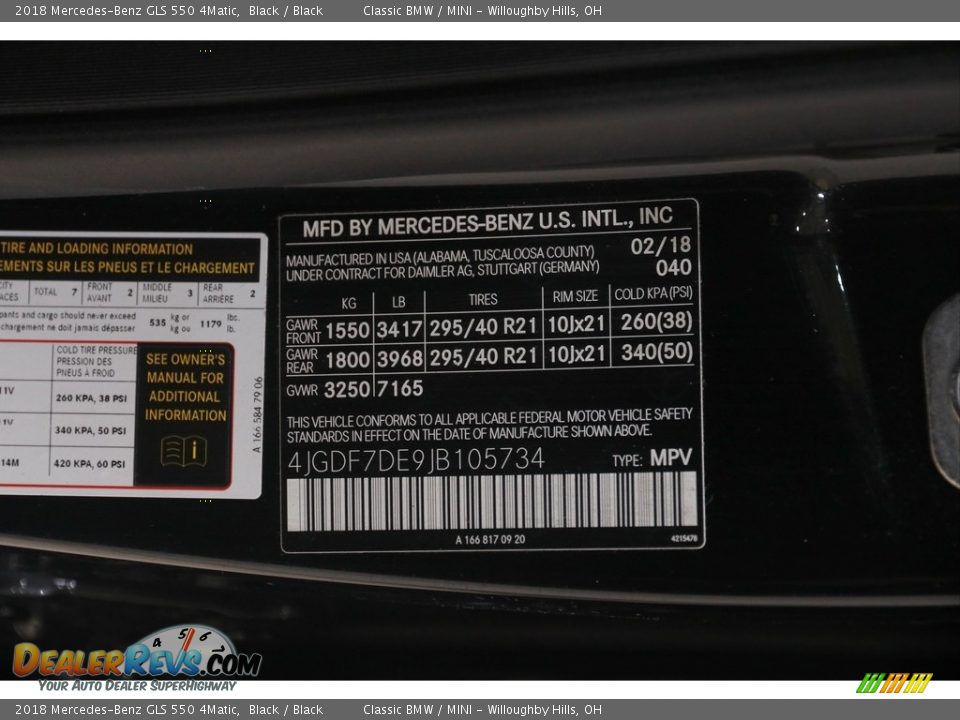Click the small code 4215478
The width and height of the screenshot is (960, 720).
coord(683,539)
